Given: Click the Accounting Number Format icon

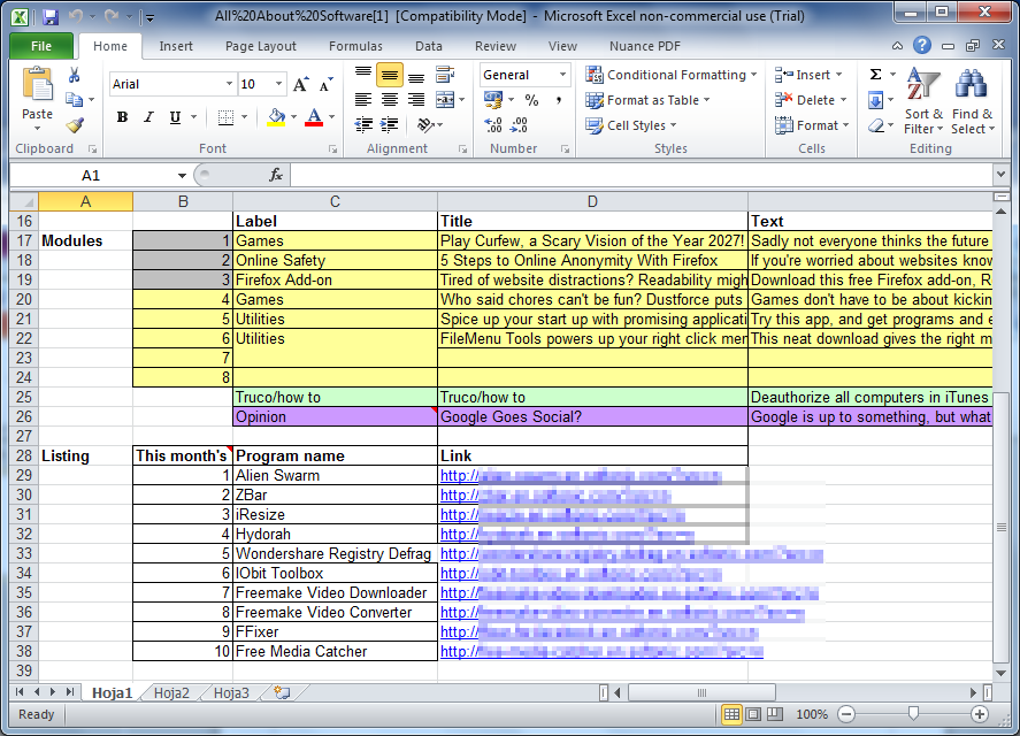Looking at the screenshot, I should coord(493,100).
